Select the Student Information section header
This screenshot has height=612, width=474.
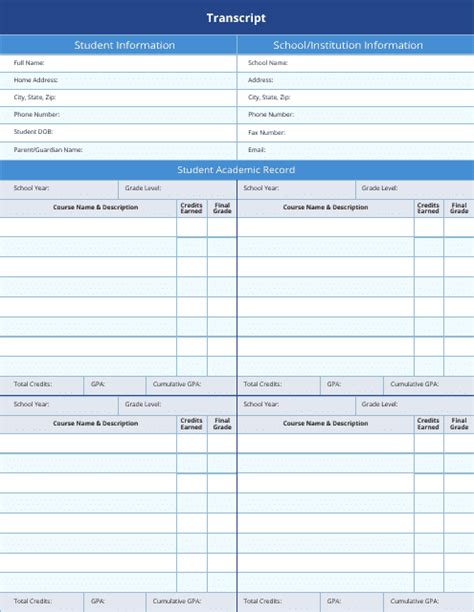click(118, 45)
